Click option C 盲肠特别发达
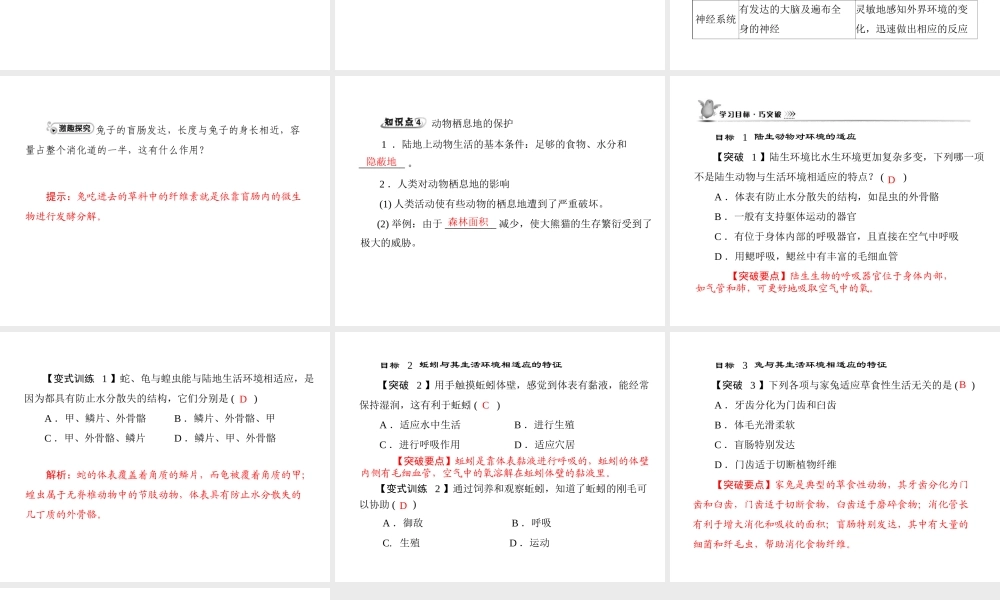Viewport: 1000px width, 600px height. [x=754, y=444]
